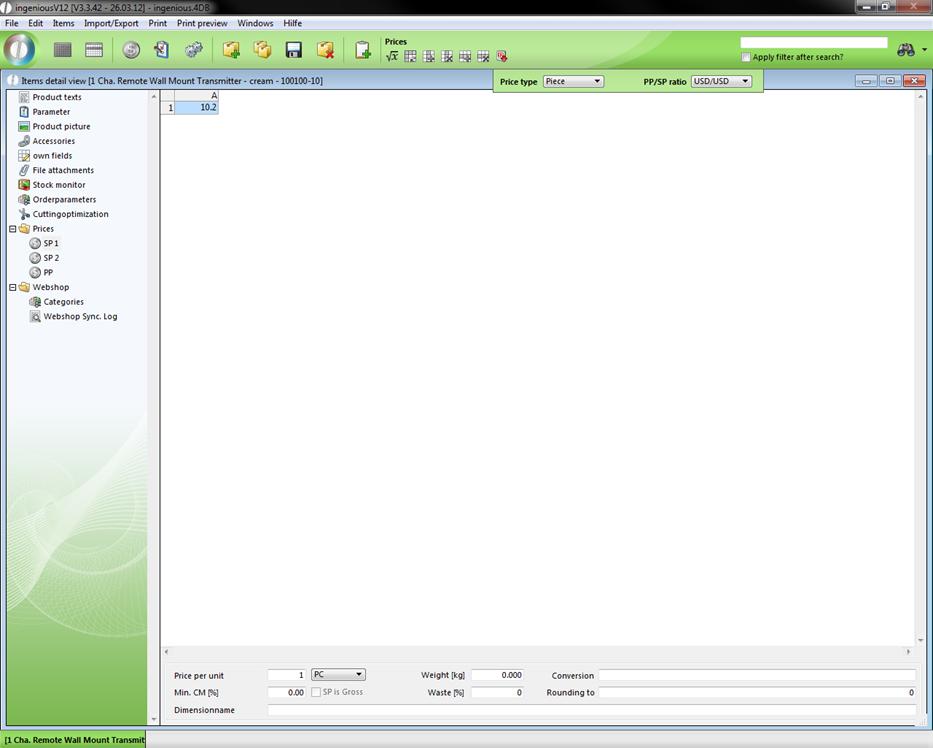Collapse the Prices tree folder
Screen dimensions: 933x748
[x=13, y=229]
